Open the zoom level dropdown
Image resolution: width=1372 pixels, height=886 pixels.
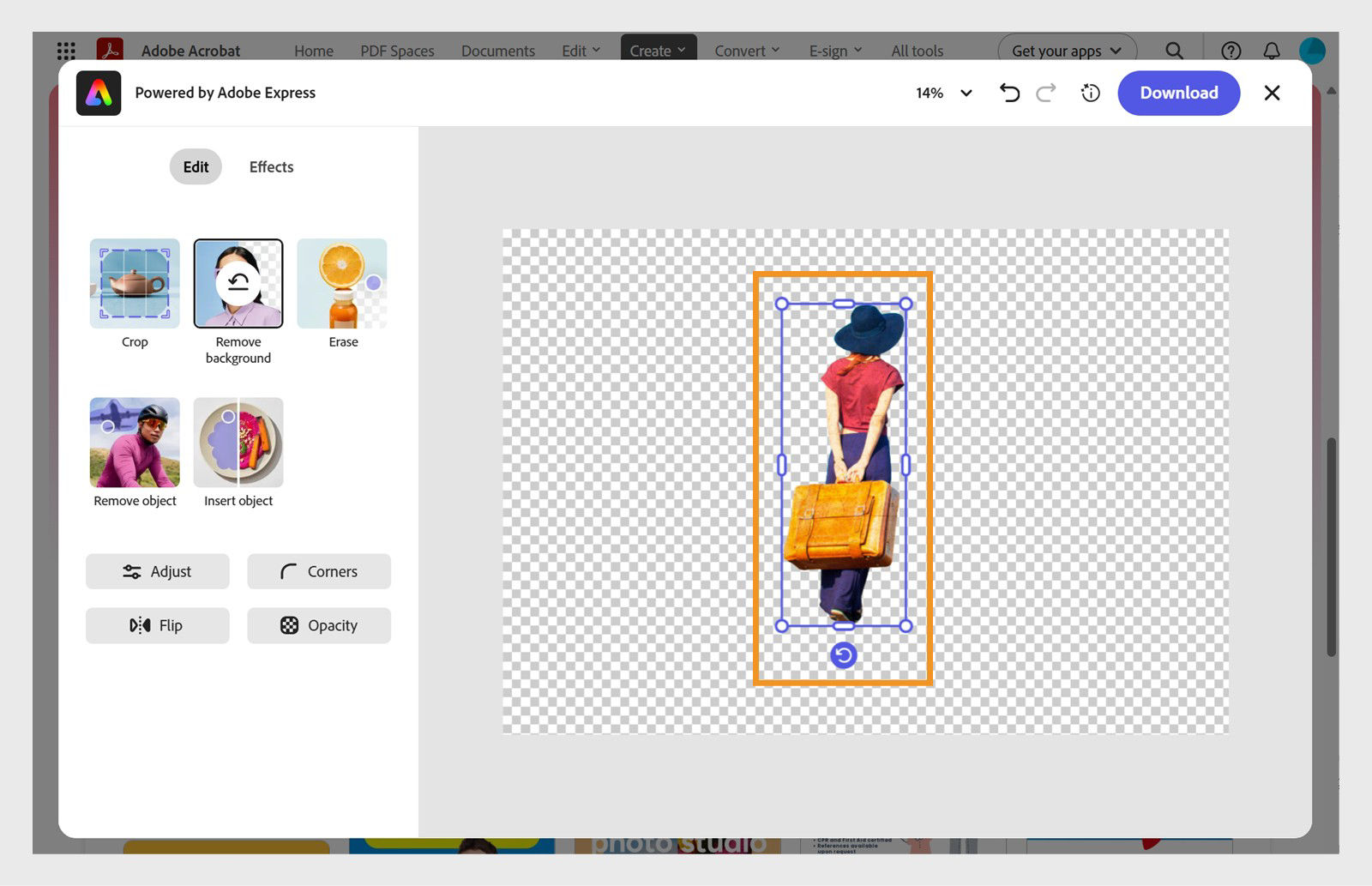pyautogui.click(x=966, y=93)
